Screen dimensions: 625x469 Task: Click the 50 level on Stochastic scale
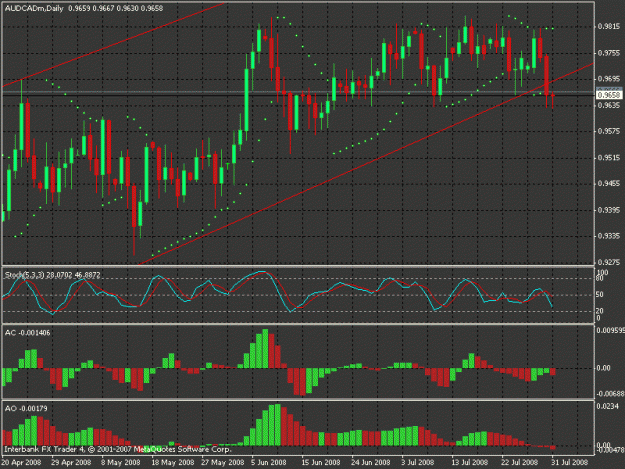point(599,295)
